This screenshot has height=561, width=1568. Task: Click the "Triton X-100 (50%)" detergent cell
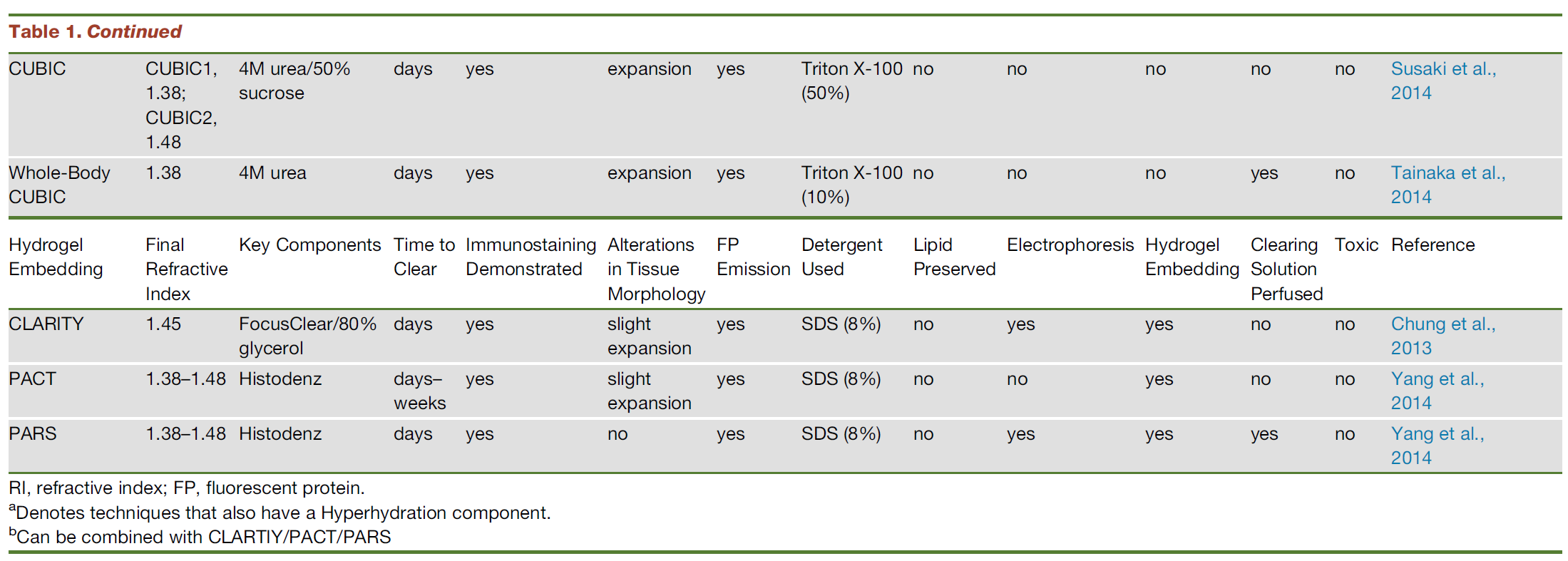[851, 81]
